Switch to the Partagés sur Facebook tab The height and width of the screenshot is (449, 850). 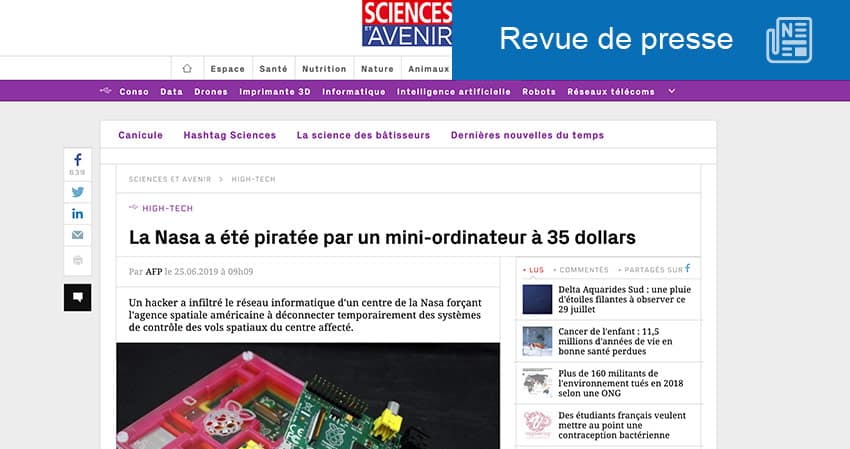[654, 269]
